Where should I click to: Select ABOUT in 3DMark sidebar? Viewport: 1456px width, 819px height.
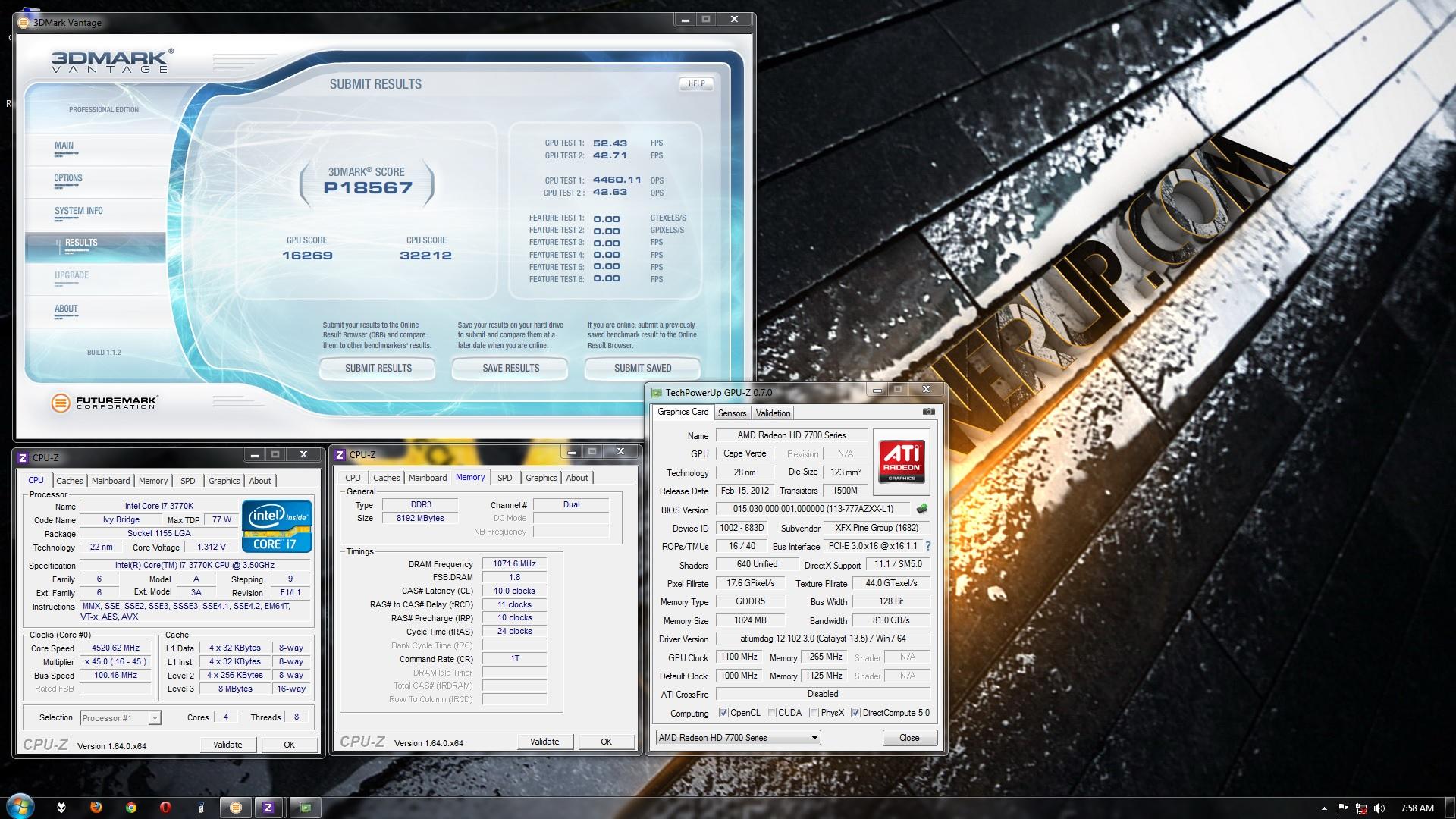point(96,311)
